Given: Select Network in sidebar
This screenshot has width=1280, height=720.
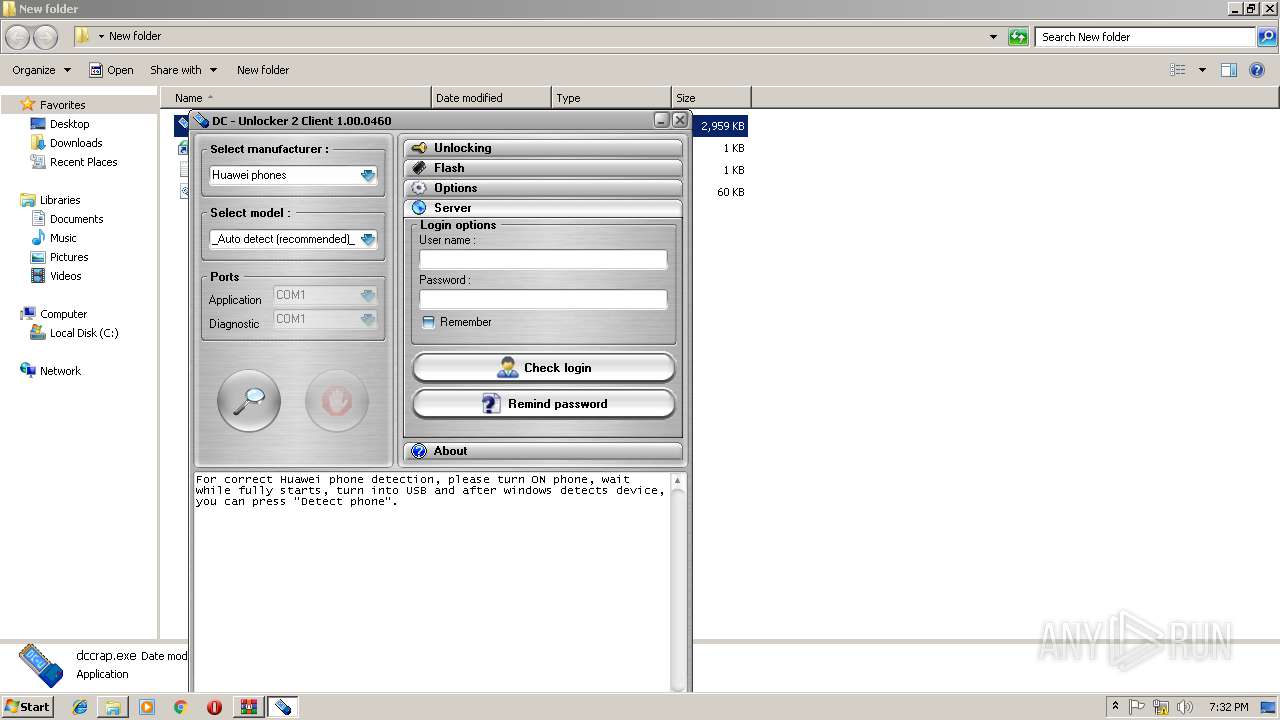Looking at the screenshot, I should coord(60,371).
